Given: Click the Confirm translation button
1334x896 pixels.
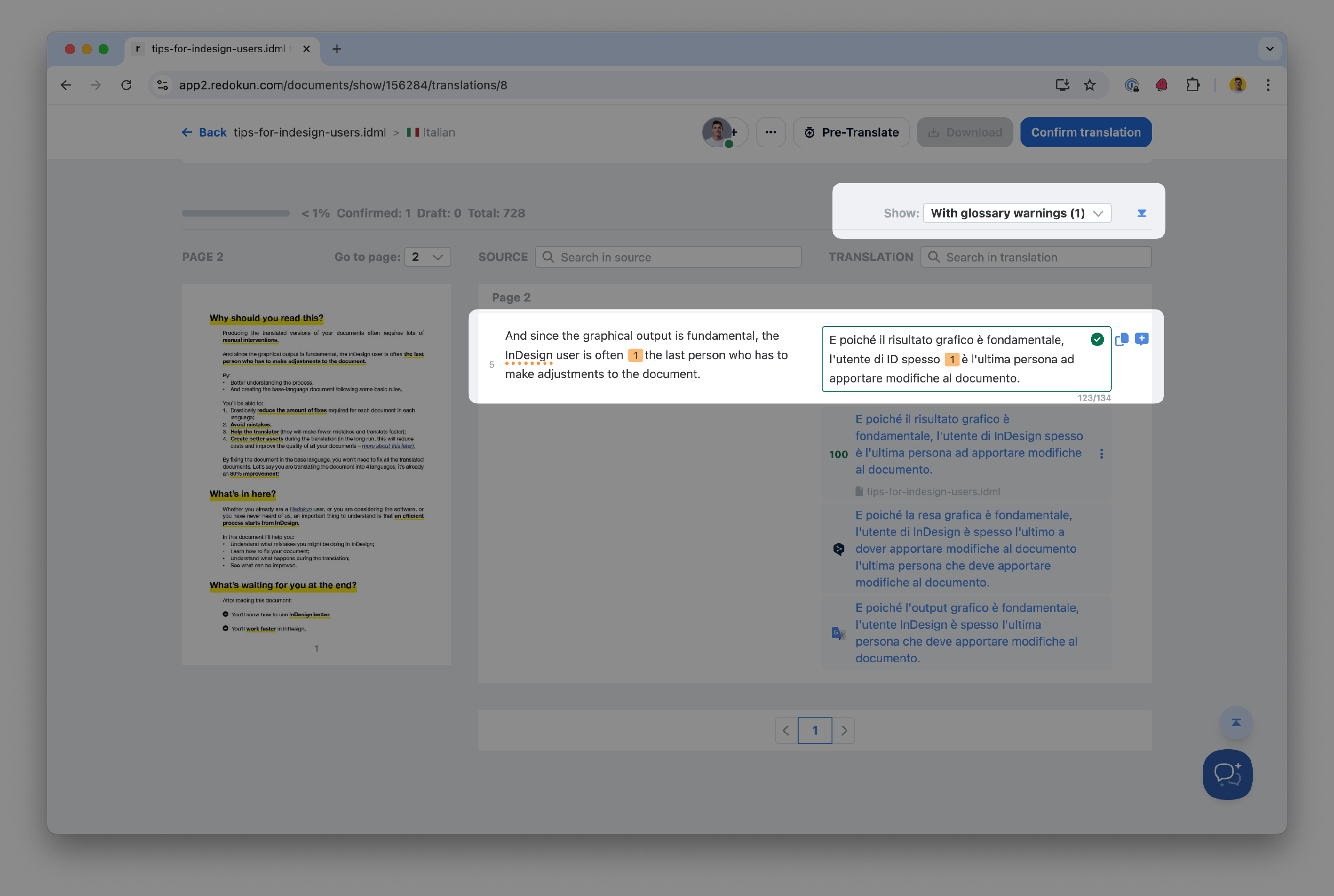Looking at the screenshot, I should (1085, 132).
